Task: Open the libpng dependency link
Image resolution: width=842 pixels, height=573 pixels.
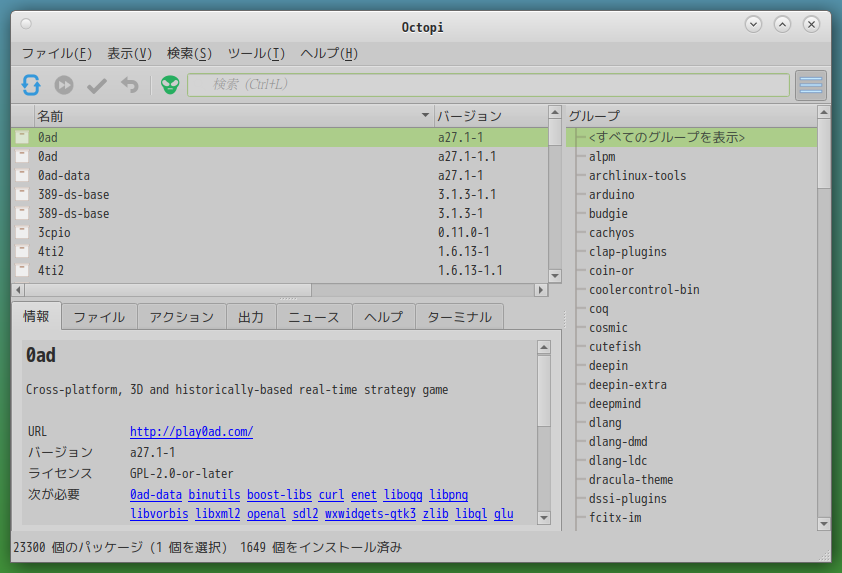Action: [448, 495]
